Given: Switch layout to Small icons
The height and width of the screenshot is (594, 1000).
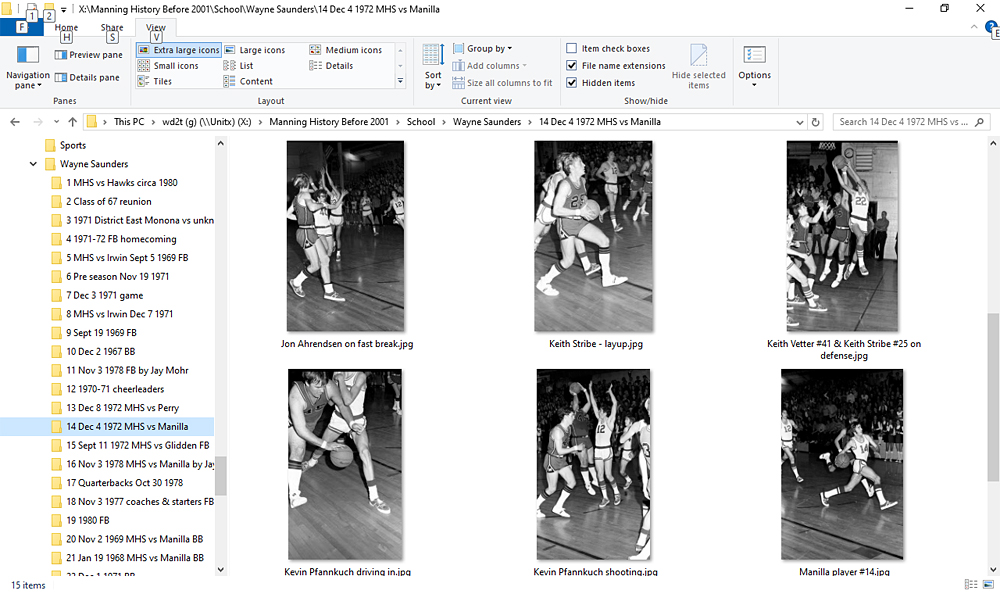Looking at the screenshot, I should tap(168, 66).
